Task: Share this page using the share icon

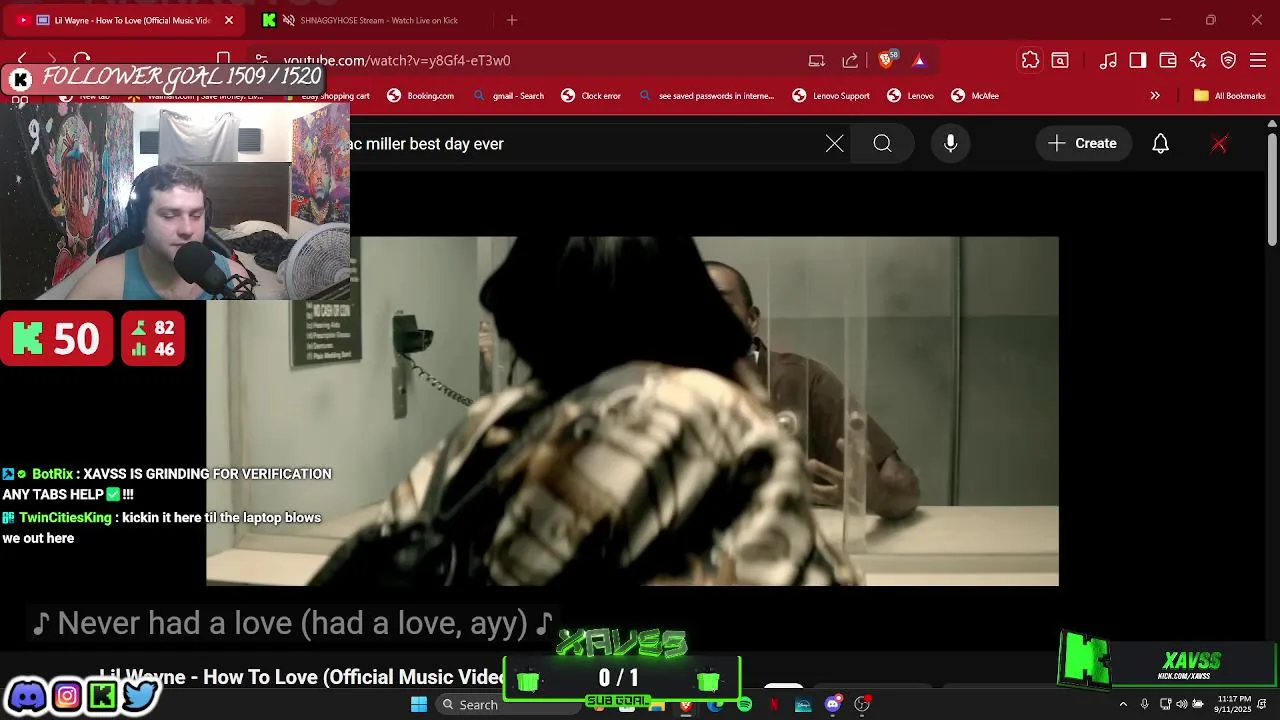Action: click(x=850, y=60)
